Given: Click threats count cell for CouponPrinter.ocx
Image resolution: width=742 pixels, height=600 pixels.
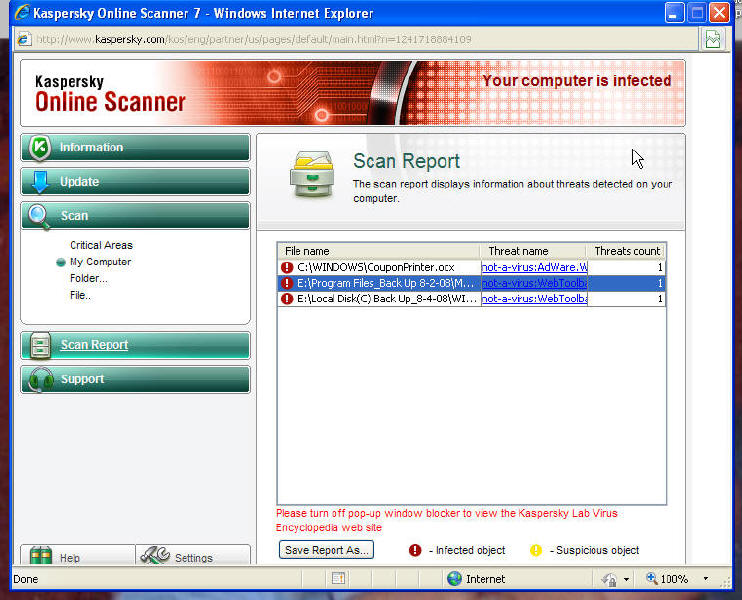Looking at the screenshot, I should (626, 267).
